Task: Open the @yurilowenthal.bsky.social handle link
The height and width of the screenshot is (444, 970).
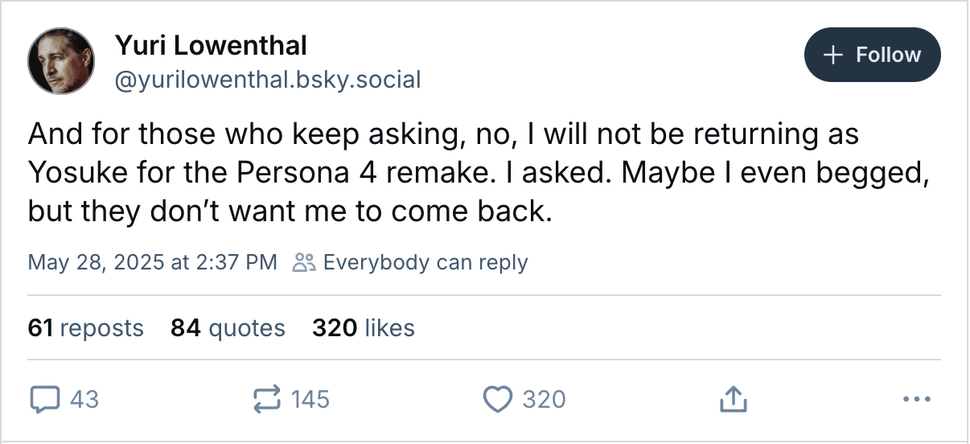Action: (268, 79)
